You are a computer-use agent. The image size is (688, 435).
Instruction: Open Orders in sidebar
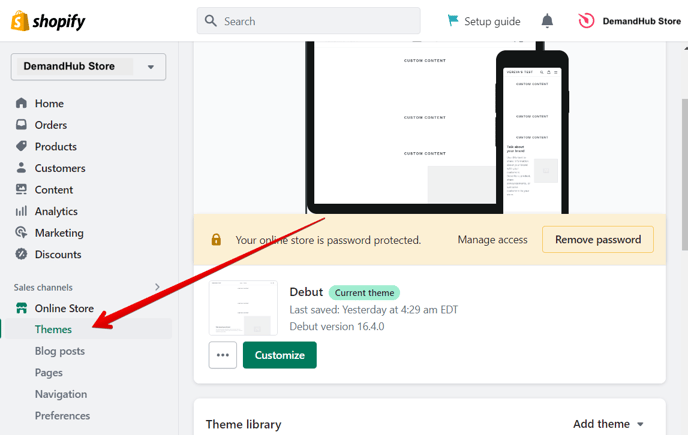coord(51,125)
